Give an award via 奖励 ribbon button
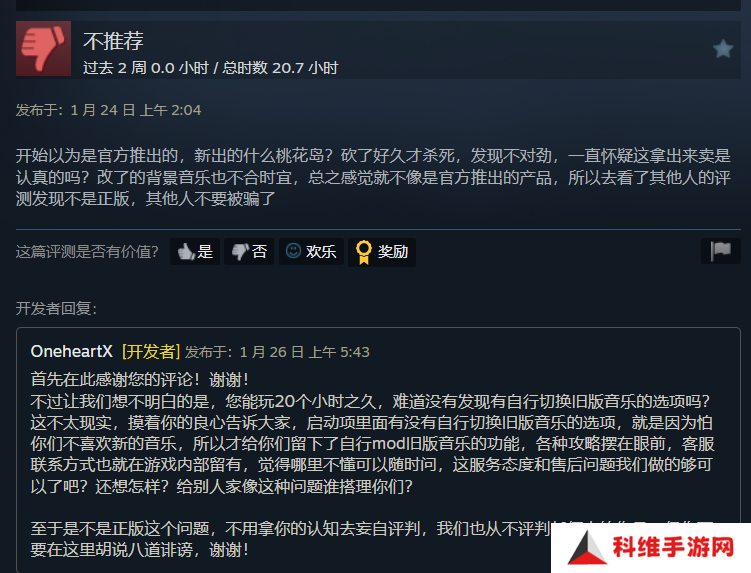751x573 pixels. coord(382,252)
